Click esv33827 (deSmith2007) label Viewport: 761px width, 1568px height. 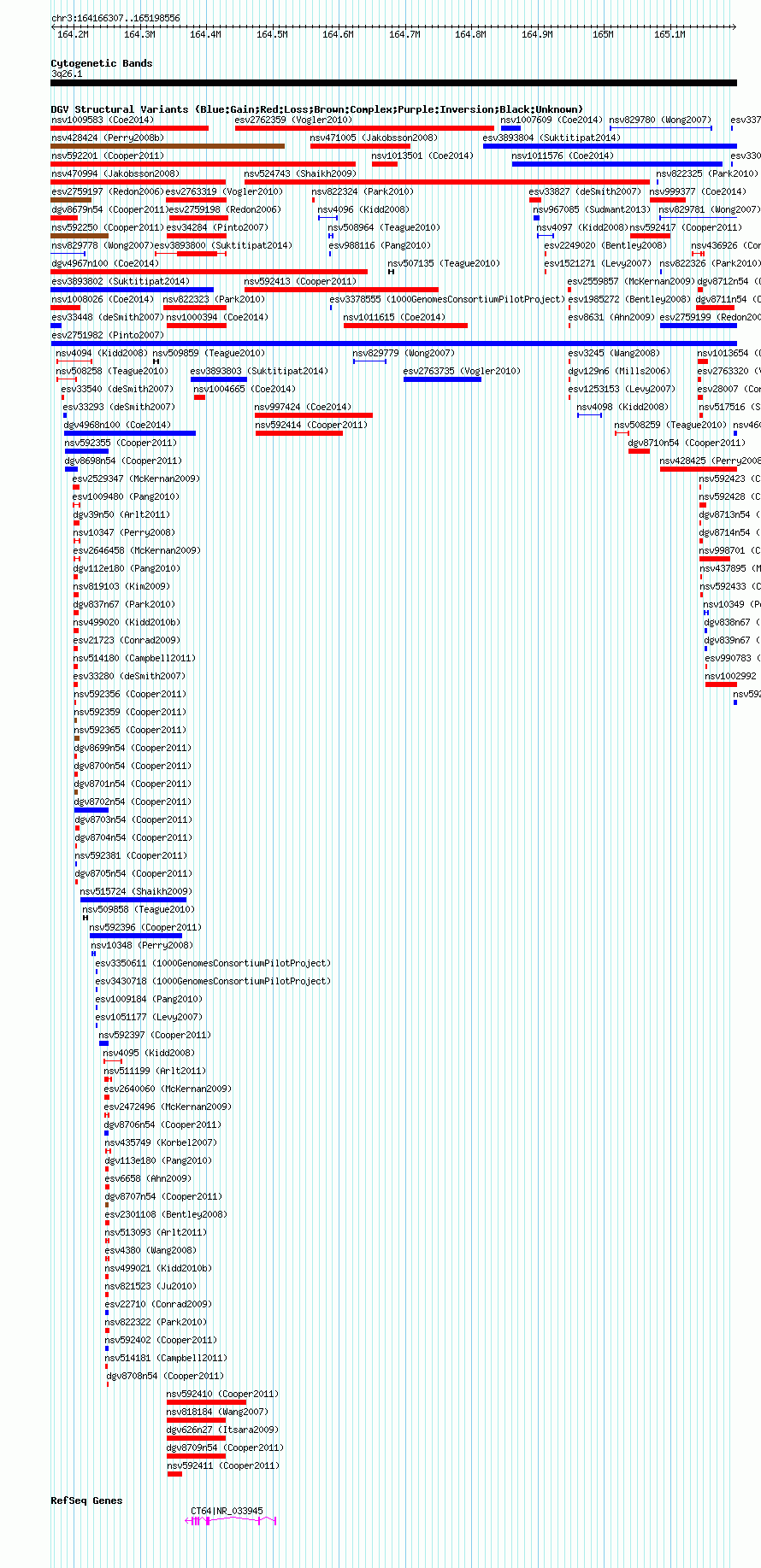pos(585,191)
